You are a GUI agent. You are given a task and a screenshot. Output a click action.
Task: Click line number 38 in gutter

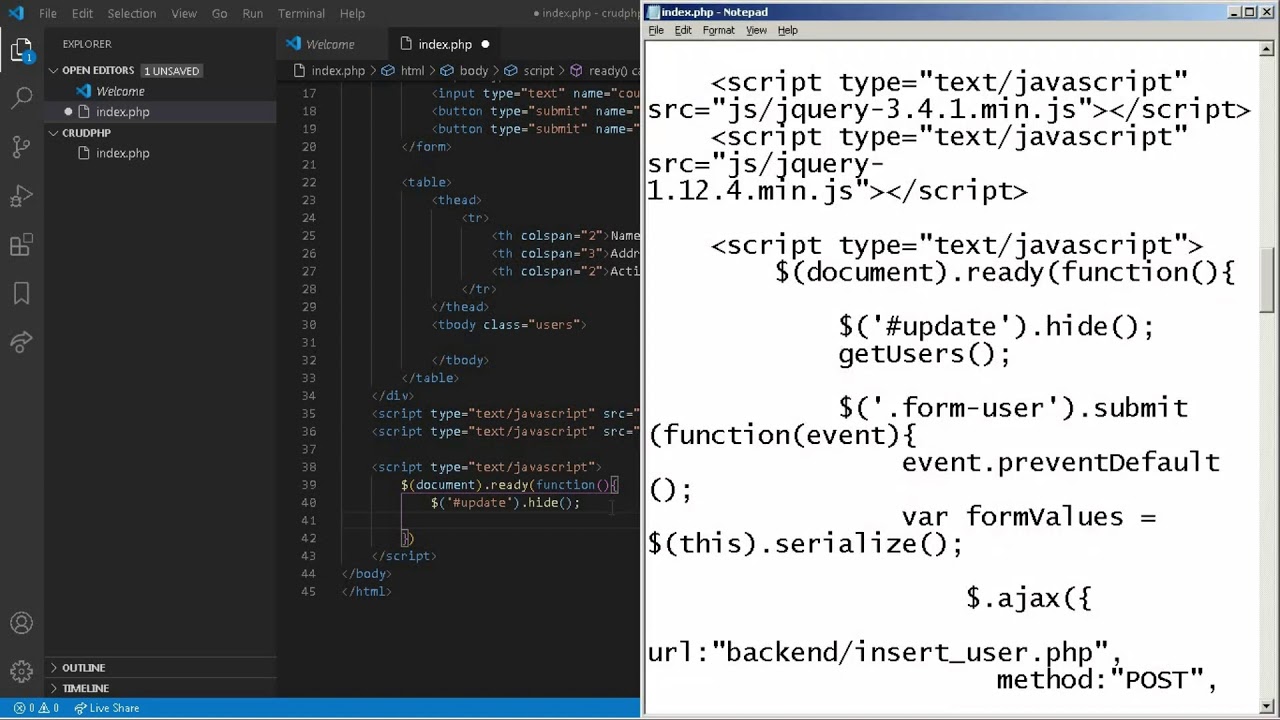[308, 467]
